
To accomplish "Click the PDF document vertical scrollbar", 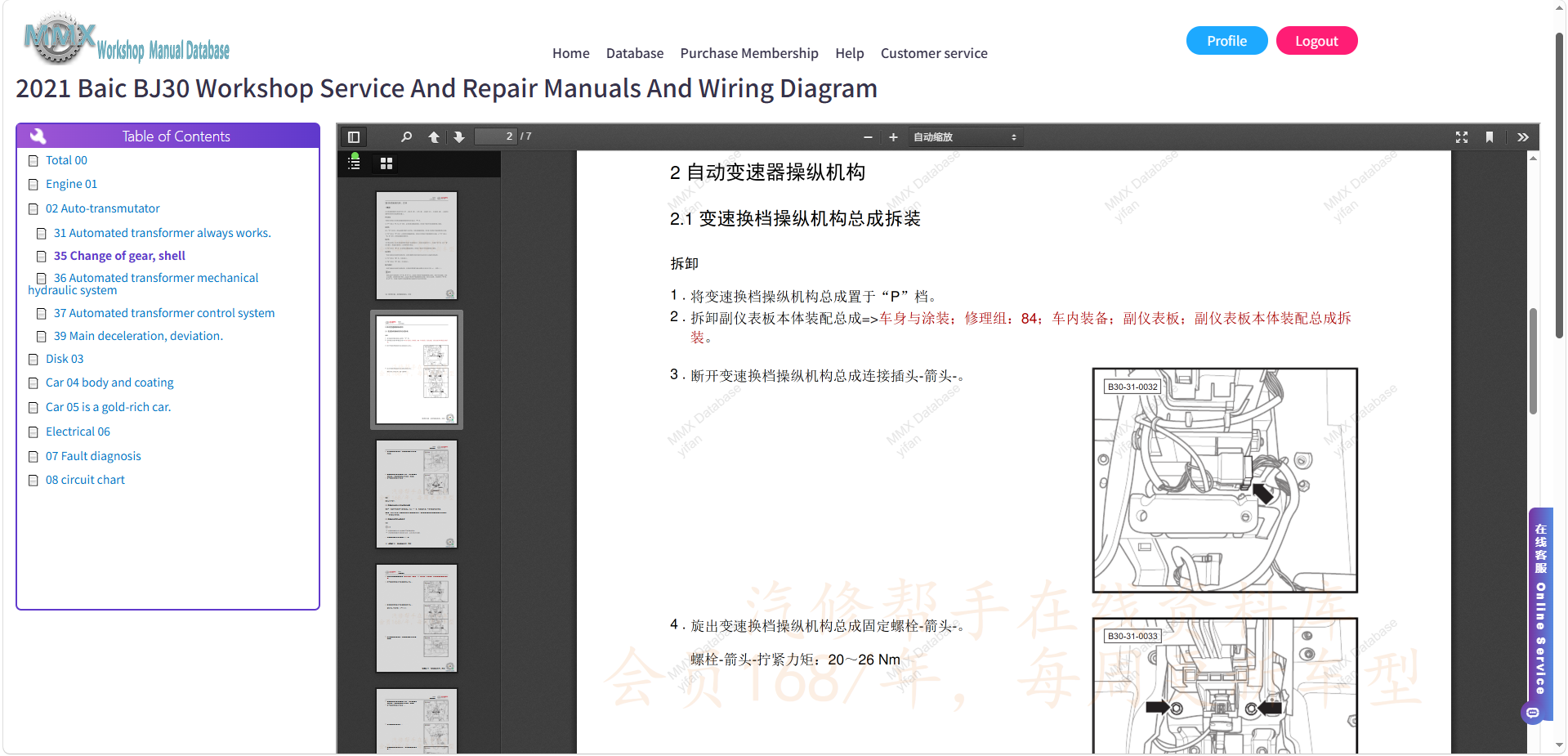I will click(x=1533, y=361).
